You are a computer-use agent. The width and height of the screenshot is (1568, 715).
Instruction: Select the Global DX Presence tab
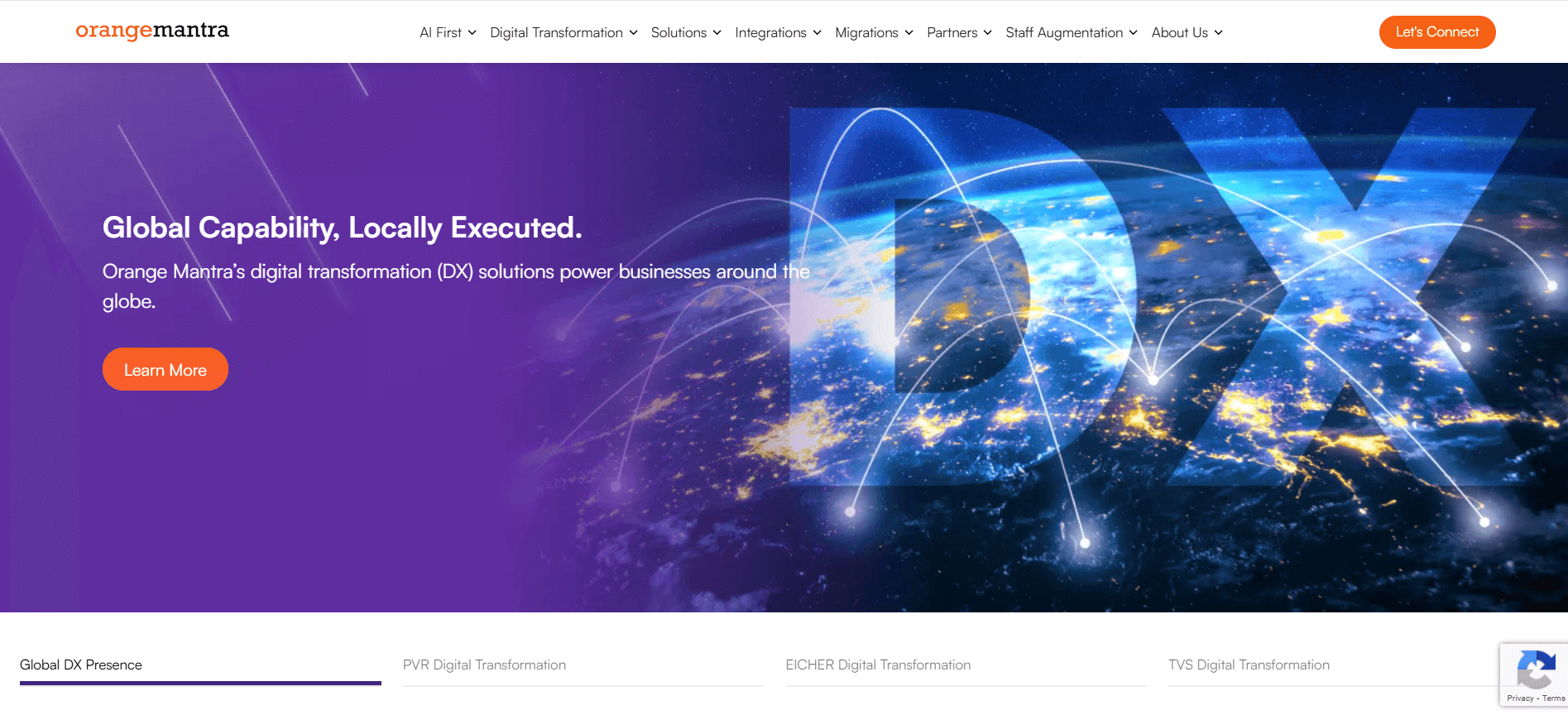(x=81, y=665)
